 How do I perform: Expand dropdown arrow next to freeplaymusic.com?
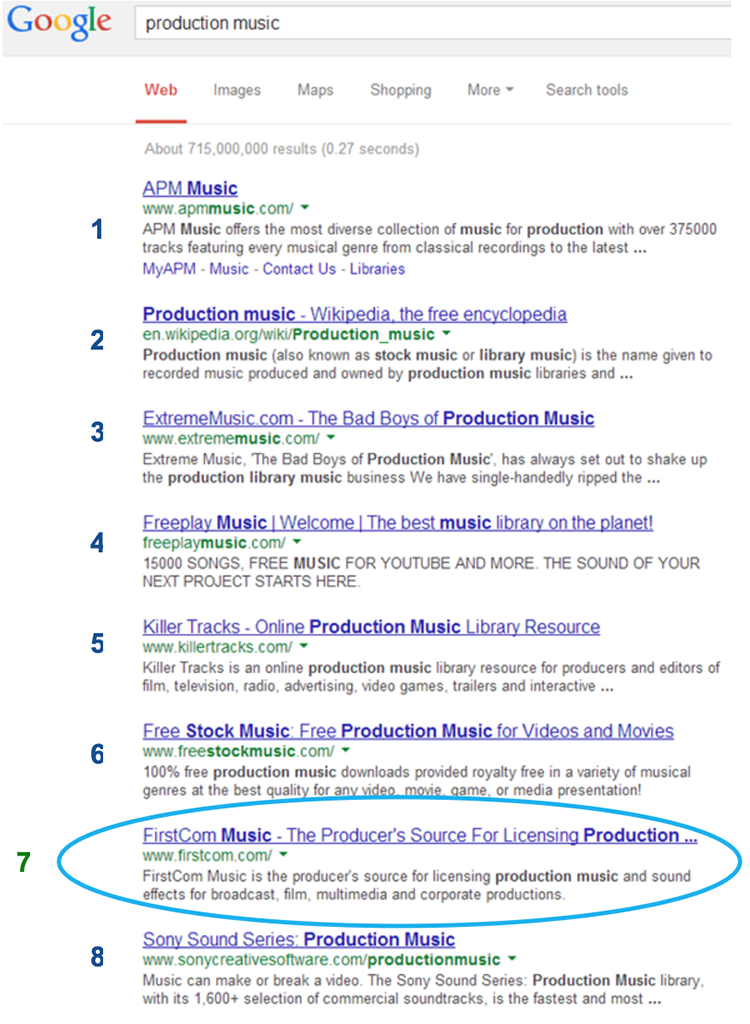click(x=297, y=542)
